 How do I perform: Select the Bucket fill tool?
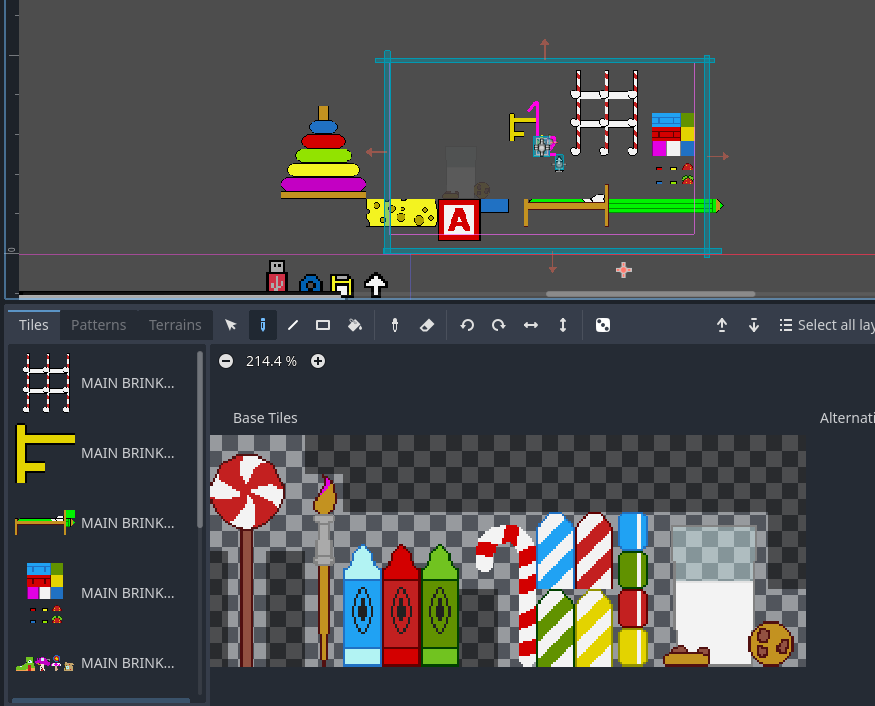point(355,325)
